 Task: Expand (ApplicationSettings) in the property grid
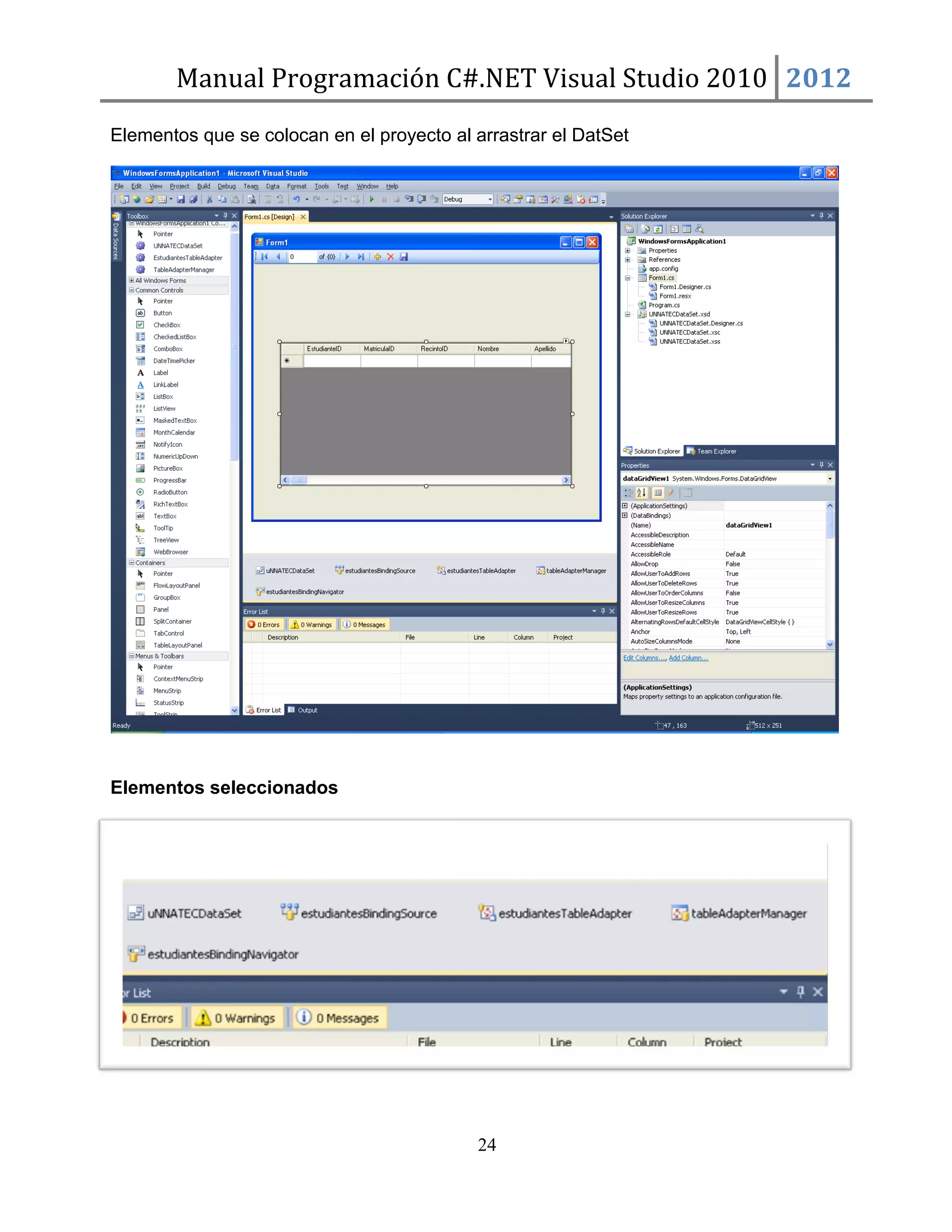click(x=625, y=506)
